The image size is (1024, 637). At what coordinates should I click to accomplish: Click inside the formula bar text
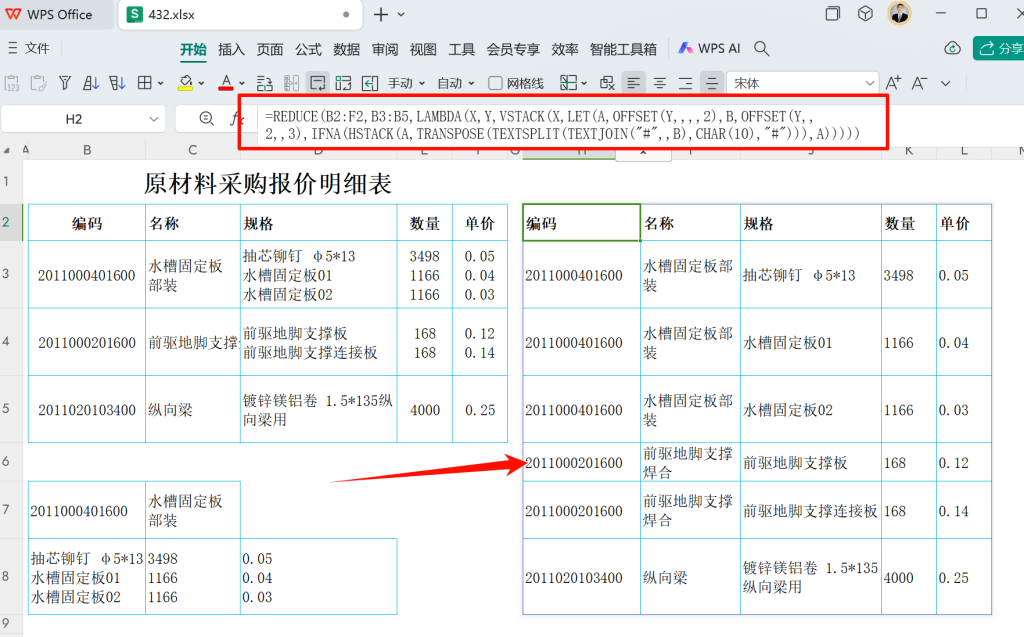pyautogui.click(x=563, y=125)
